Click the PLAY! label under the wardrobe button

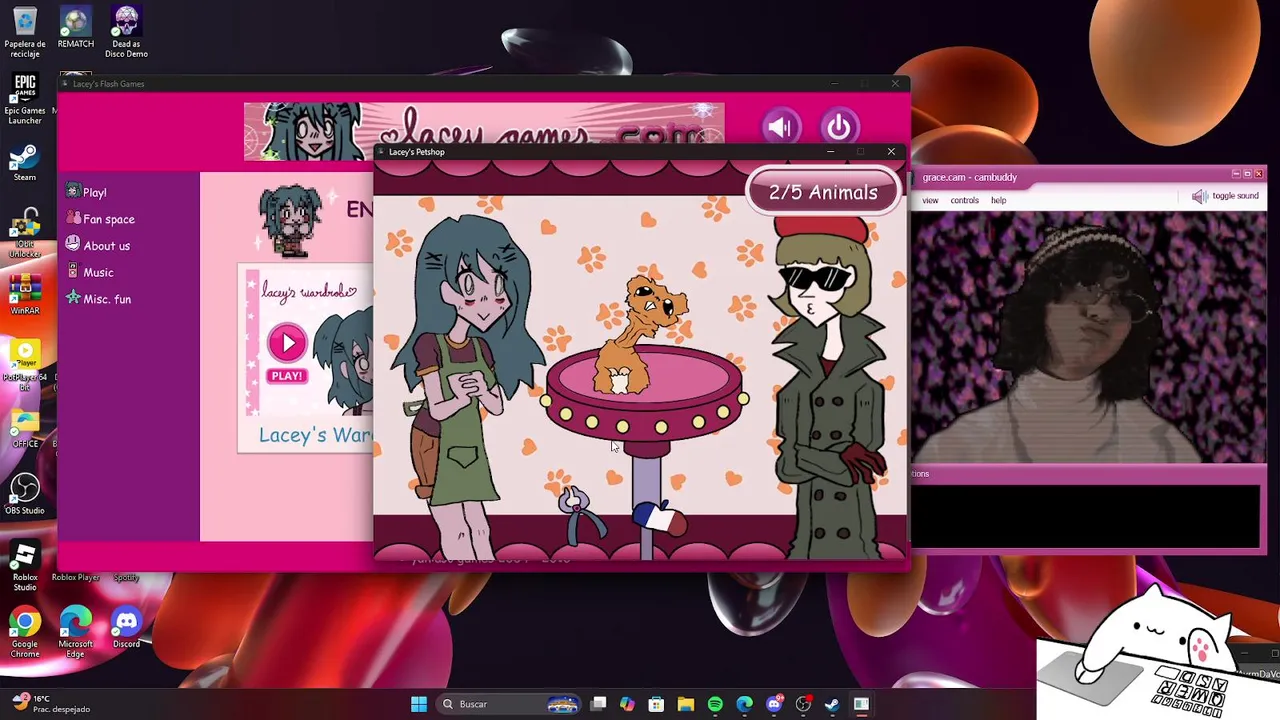pos(286,376)
